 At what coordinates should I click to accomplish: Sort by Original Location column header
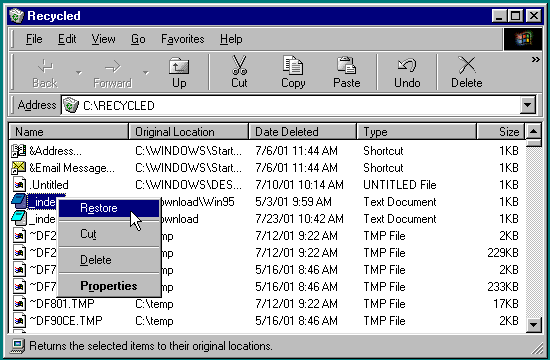189,132
